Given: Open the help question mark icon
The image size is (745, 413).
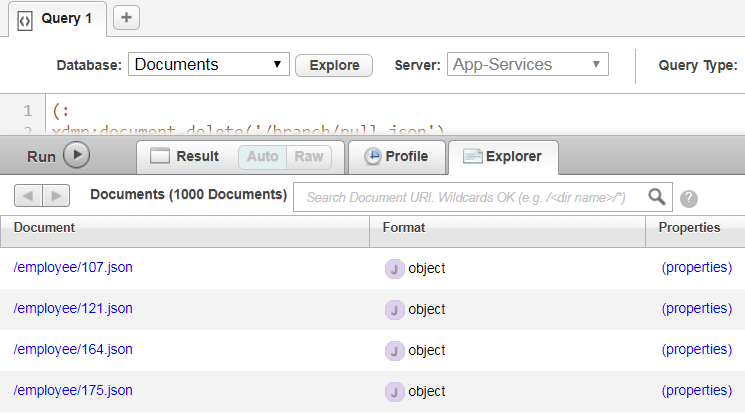Looking at the screenshot, I should 689,198.
